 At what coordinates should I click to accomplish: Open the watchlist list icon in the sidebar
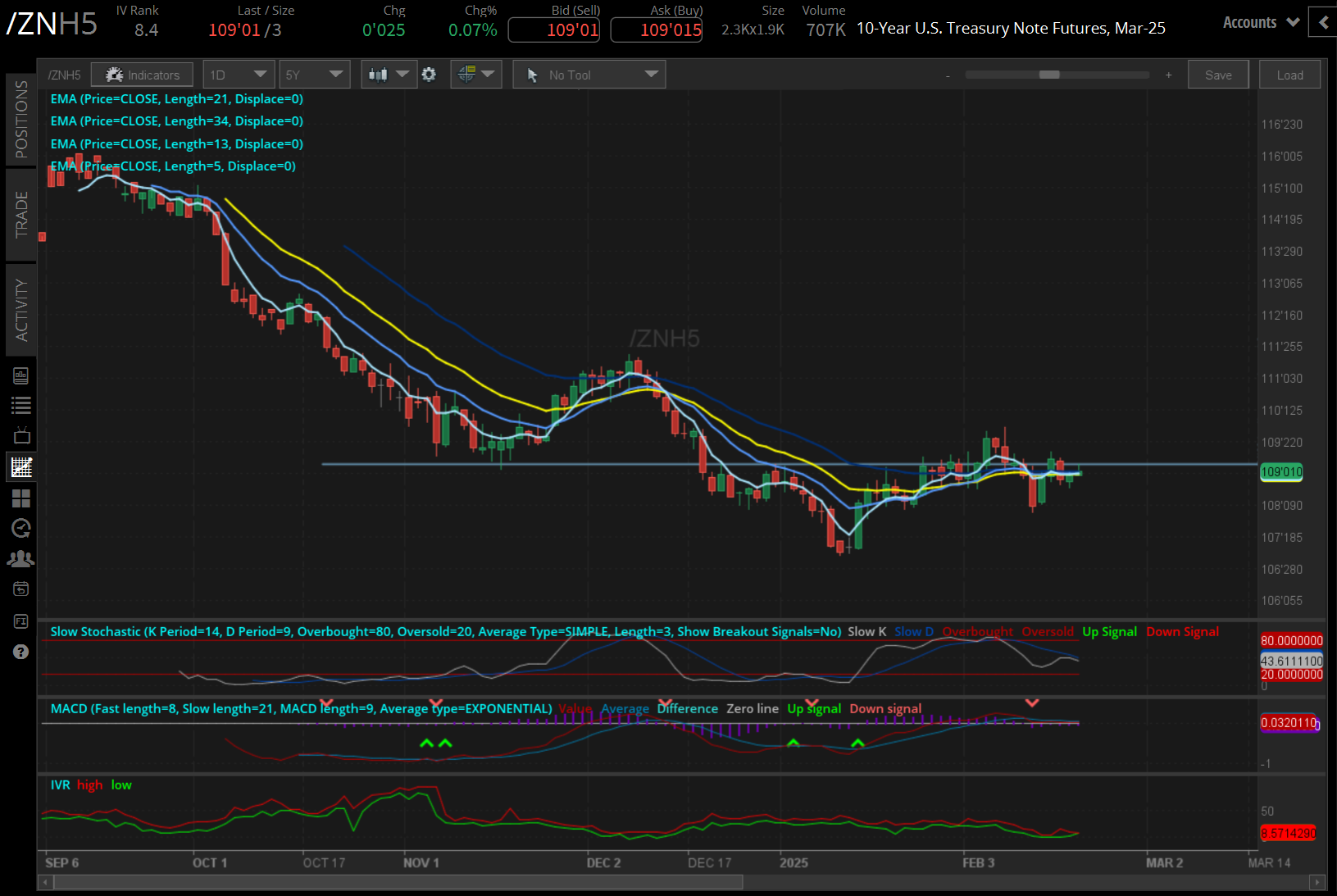(x=20, y=405)
